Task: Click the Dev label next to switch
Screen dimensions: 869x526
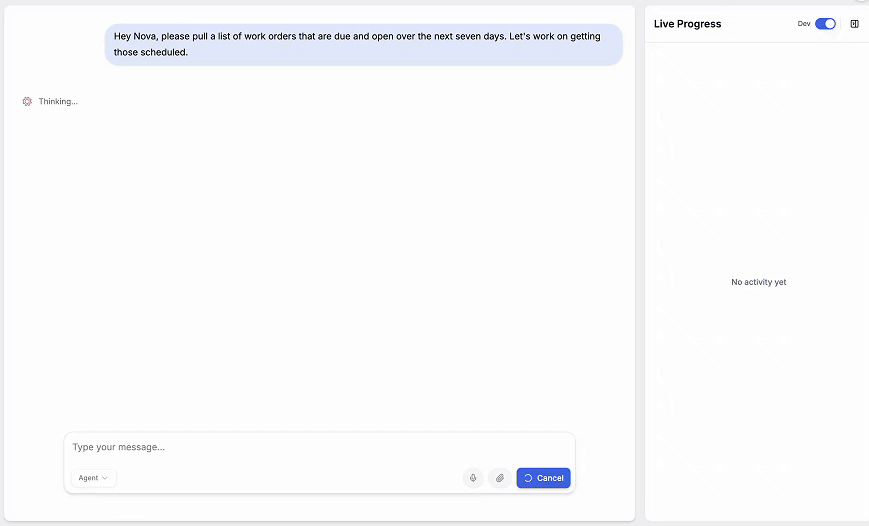Action: click(x=804, y=24)
